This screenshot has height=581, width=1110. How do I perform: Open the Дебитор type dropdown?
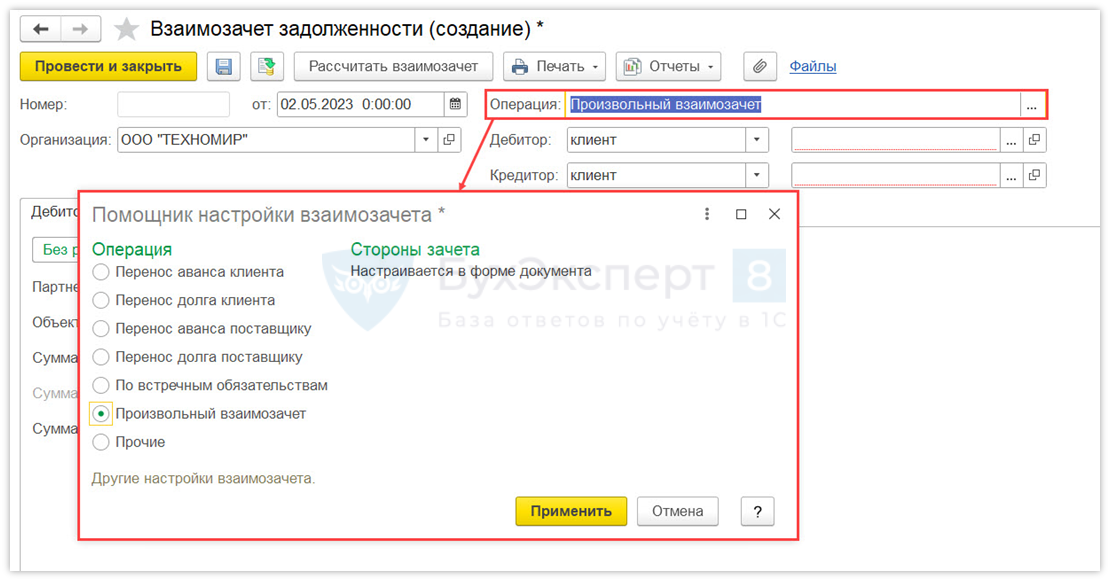click(756, 140)
